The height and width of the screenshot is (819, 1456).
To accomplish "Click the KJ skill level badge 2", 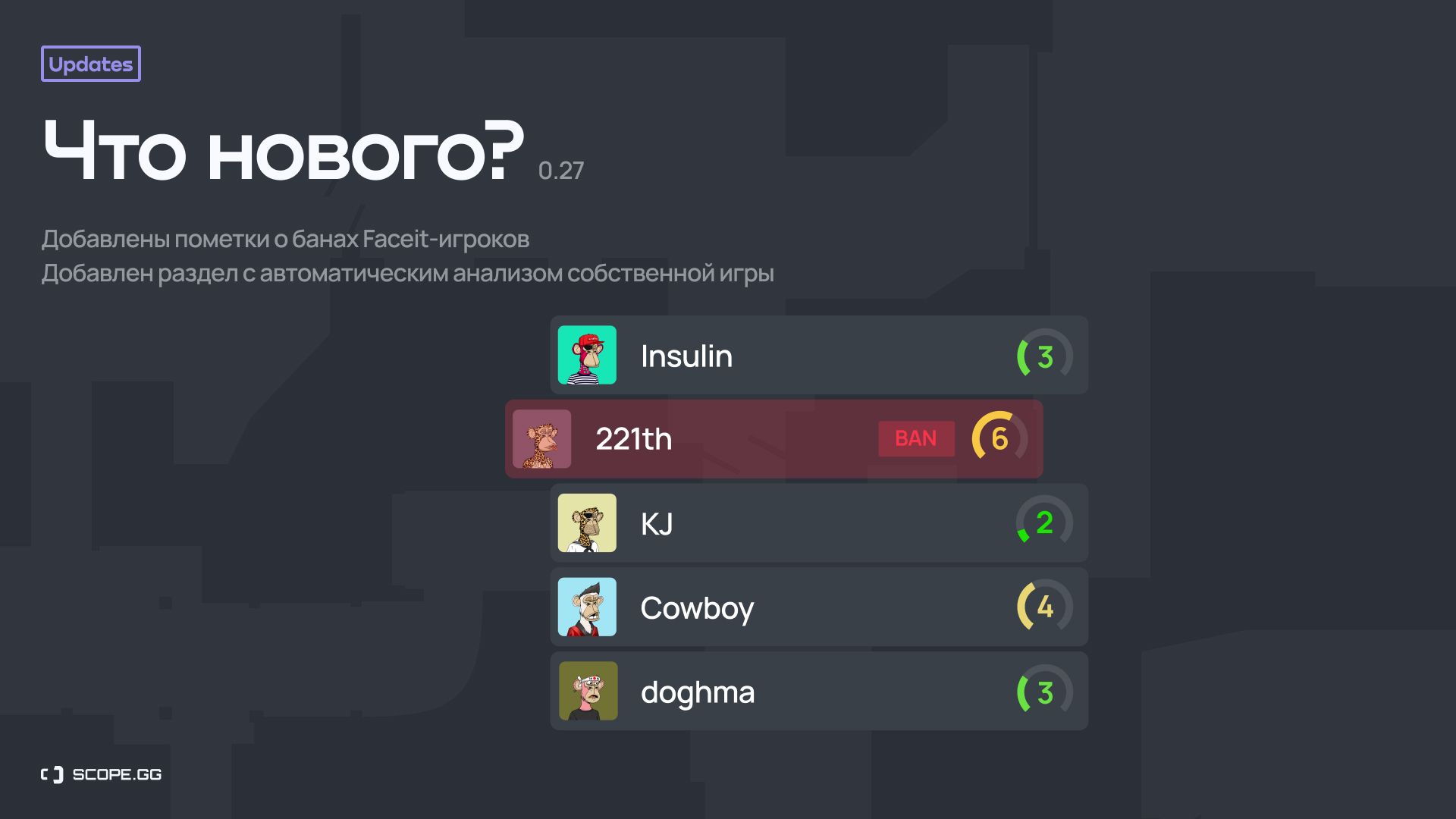I will [1040, 522].
